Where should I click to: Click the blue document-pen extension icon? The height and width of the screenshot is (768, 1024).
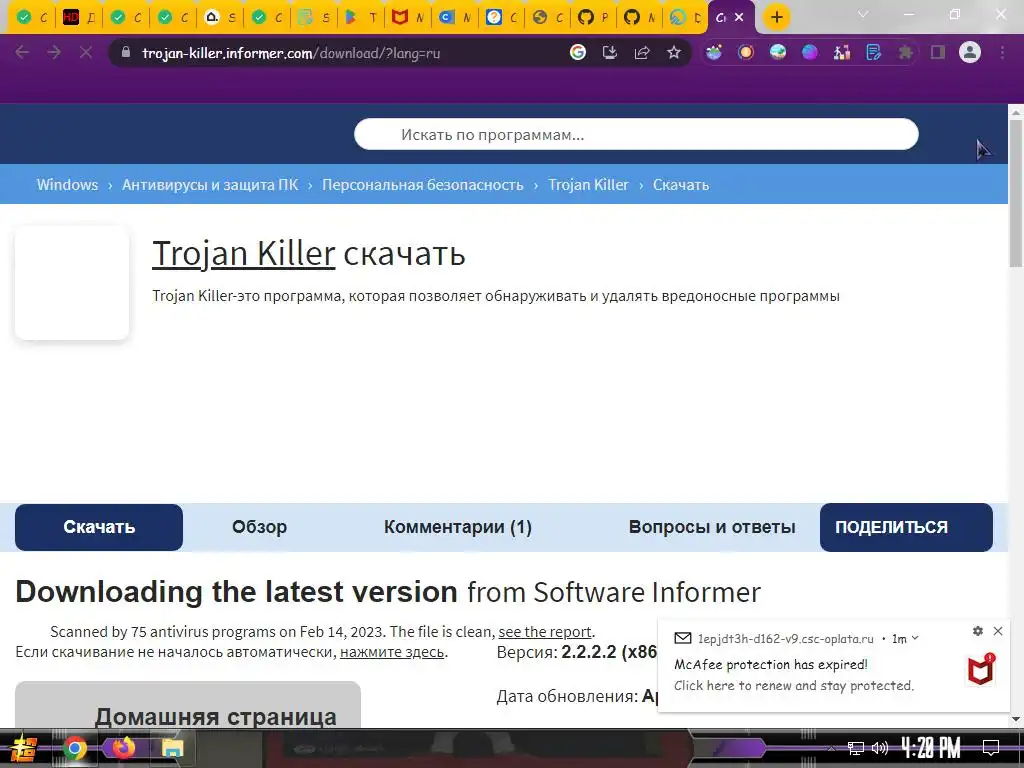click(x=874, y=52)
